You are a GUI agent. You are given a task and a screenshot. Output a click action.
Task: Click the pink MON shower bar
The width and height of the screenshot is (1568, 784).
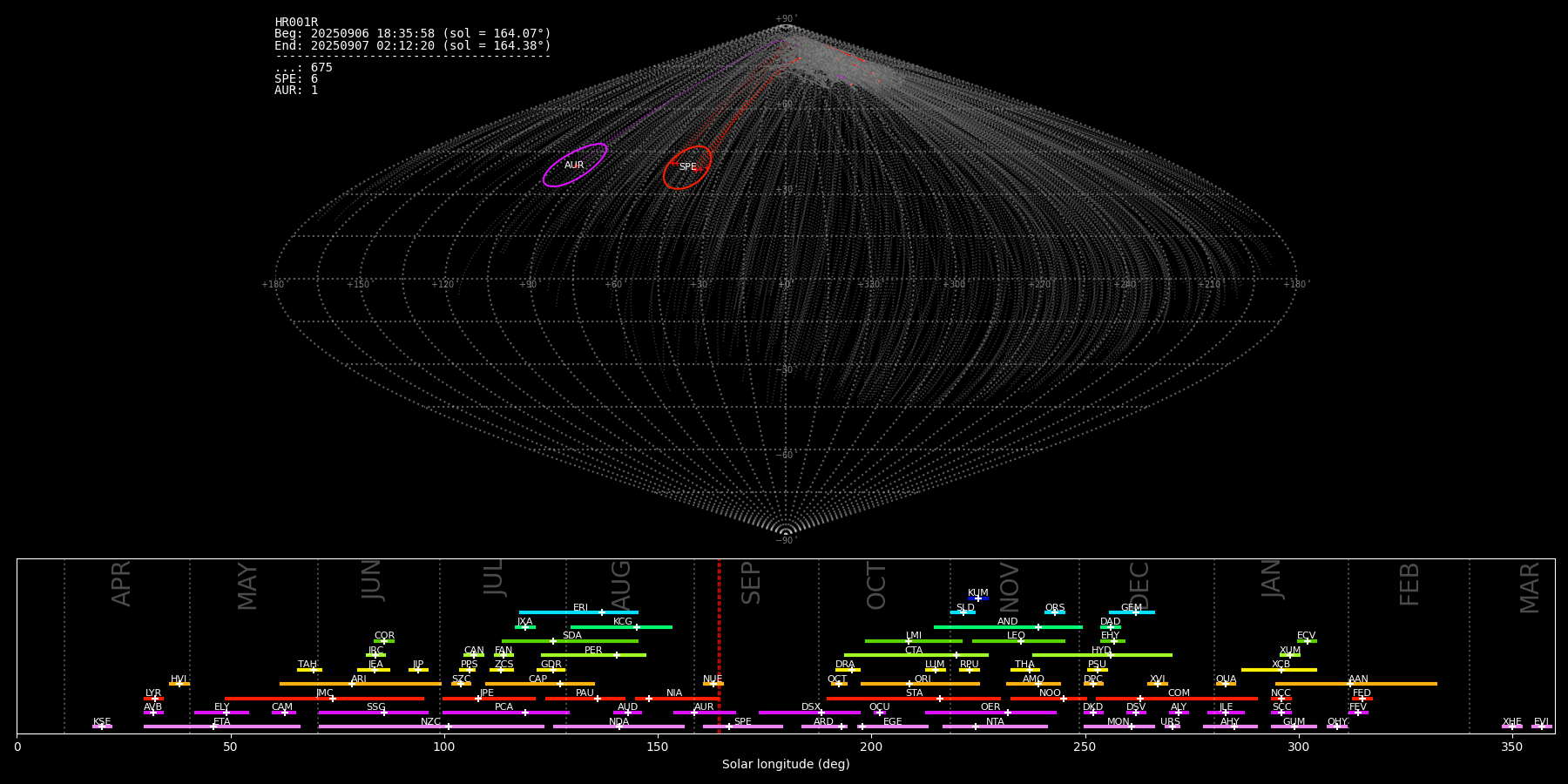click(1119, 727)
